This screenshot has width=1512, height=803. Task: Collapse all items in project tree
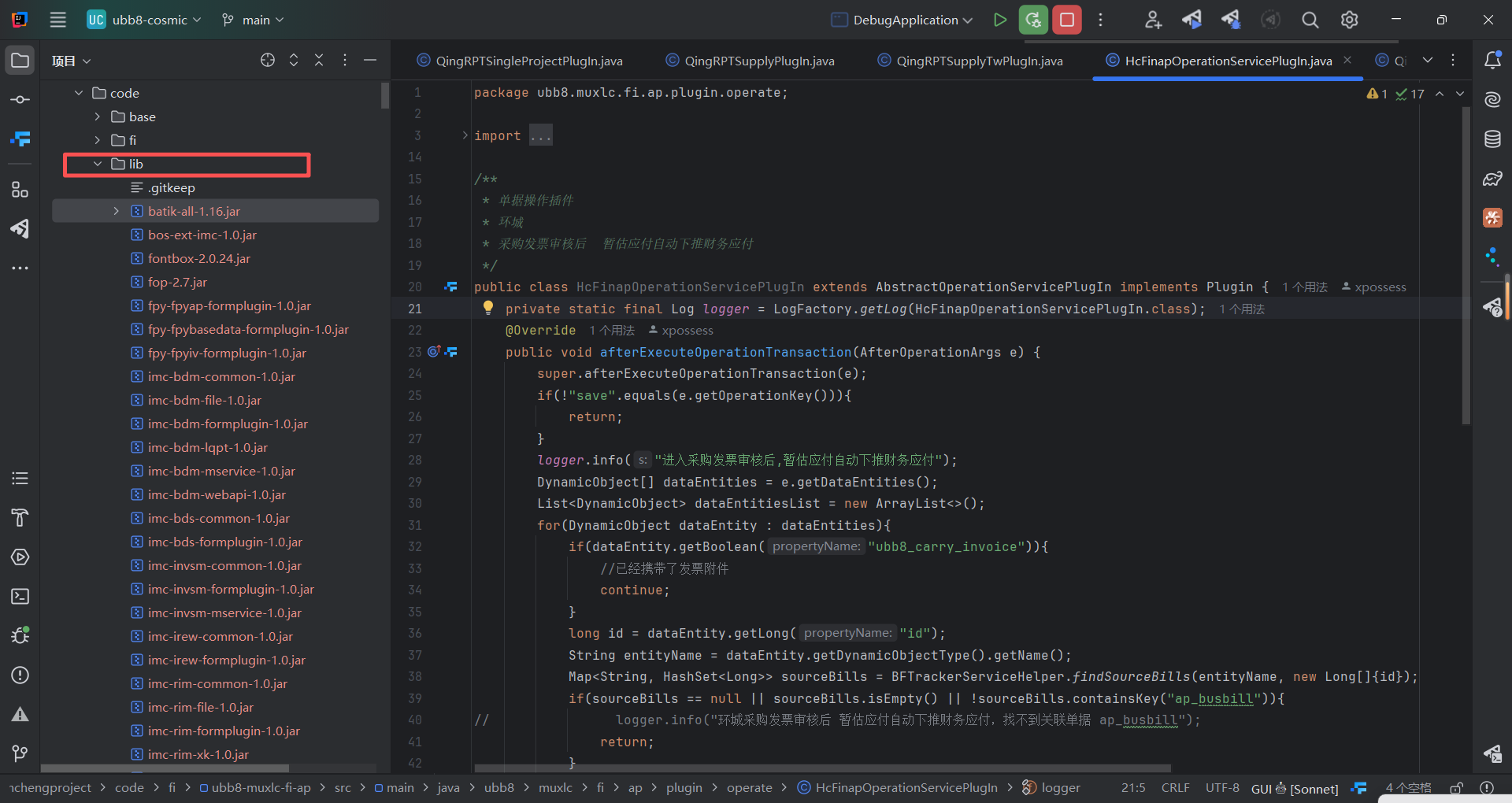[x=319, y=60]
